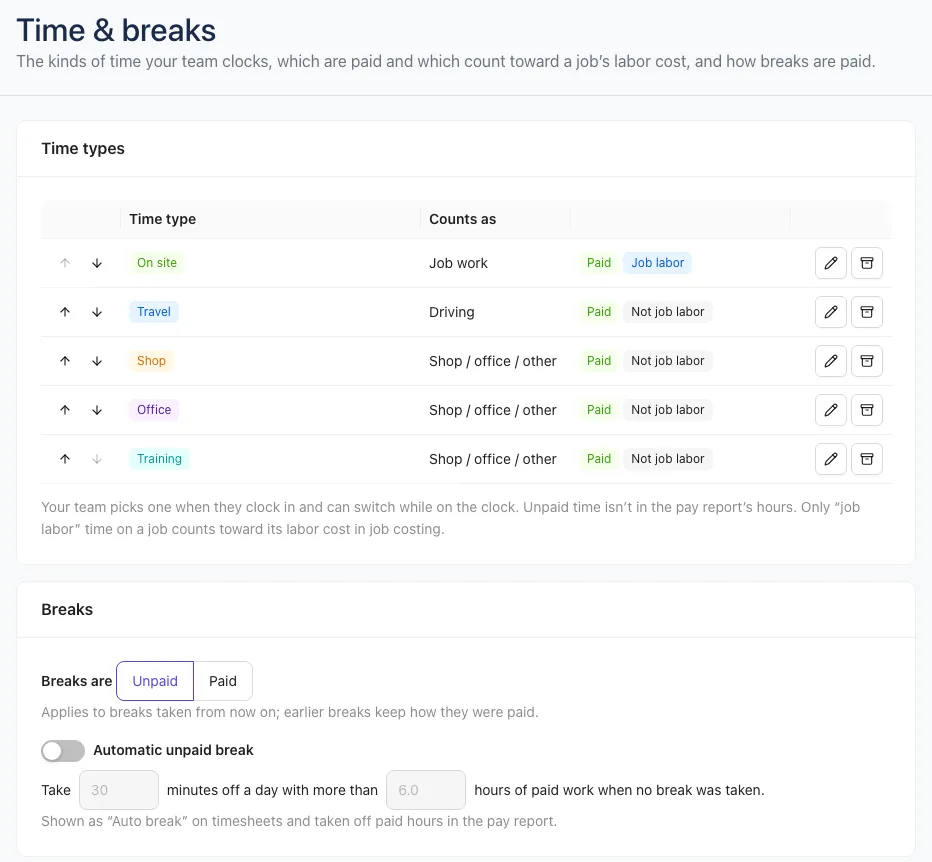Viewport: 932px width, 862px height.
Task: Move Travel row down
Action: pos(97,312)
